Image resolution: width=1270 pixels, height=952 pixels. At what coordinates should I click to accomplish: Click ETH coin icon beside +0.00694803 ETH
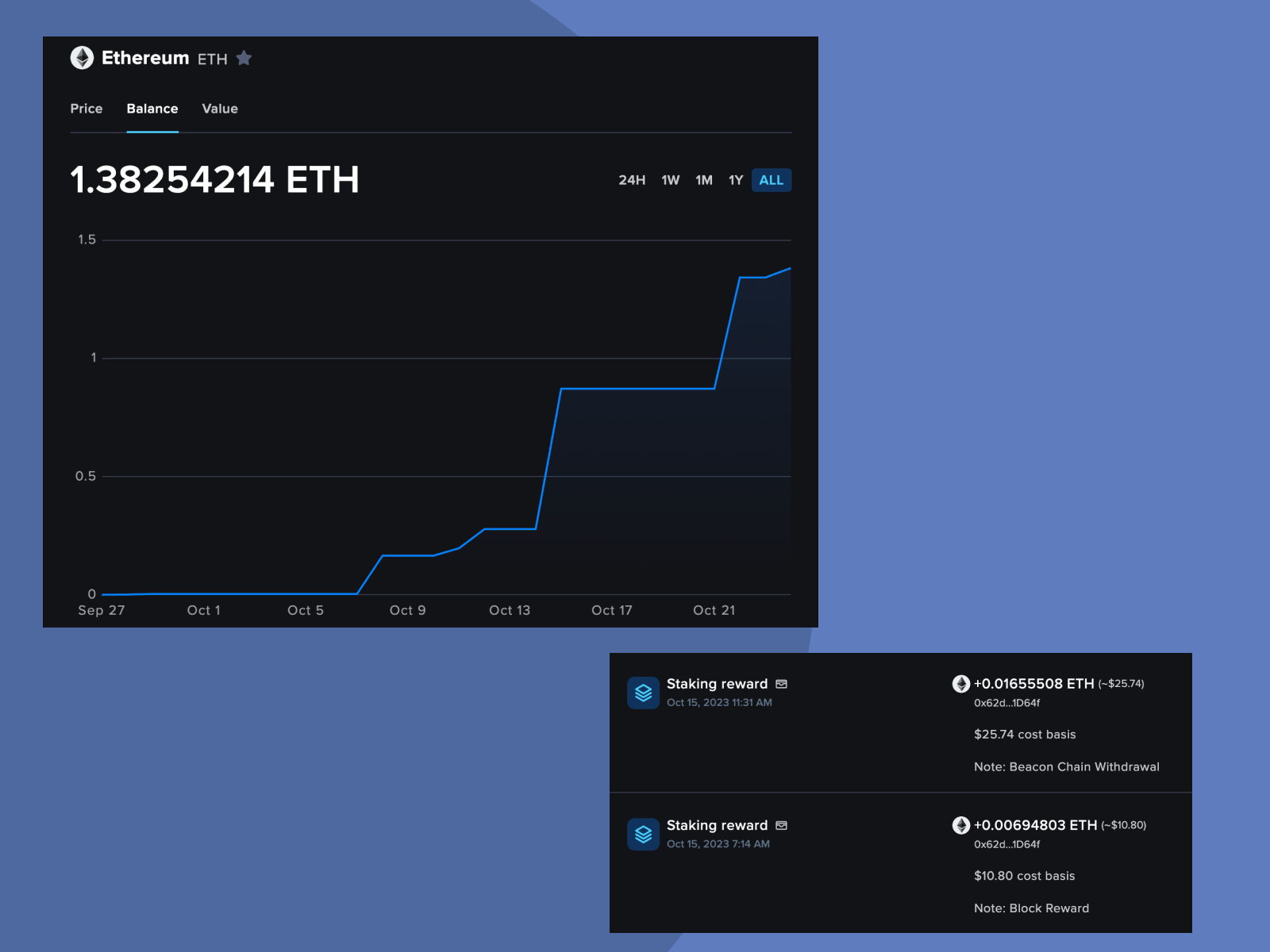(961, 825)
